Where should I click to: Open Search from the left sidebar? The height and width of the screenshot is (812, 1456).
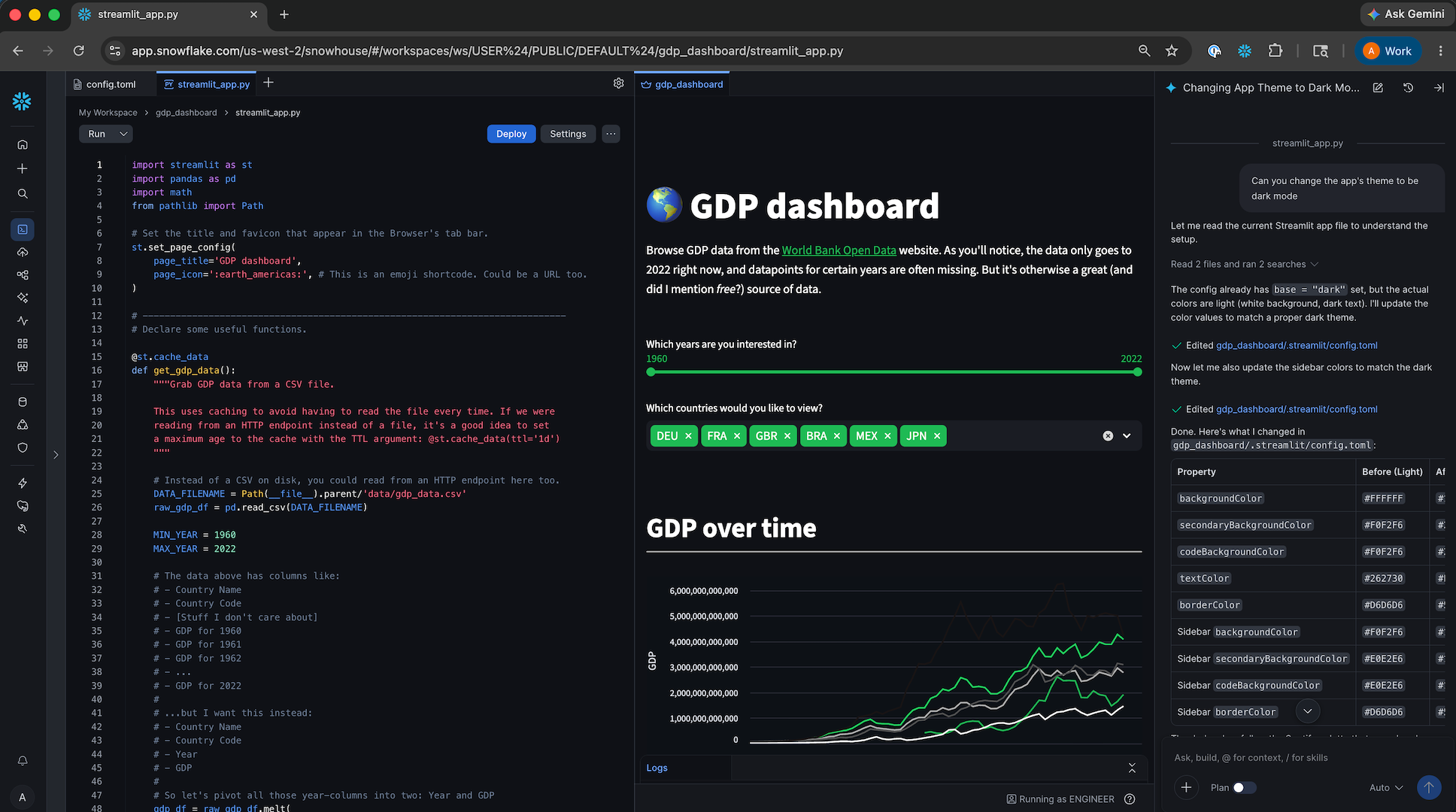click(23, 193)
